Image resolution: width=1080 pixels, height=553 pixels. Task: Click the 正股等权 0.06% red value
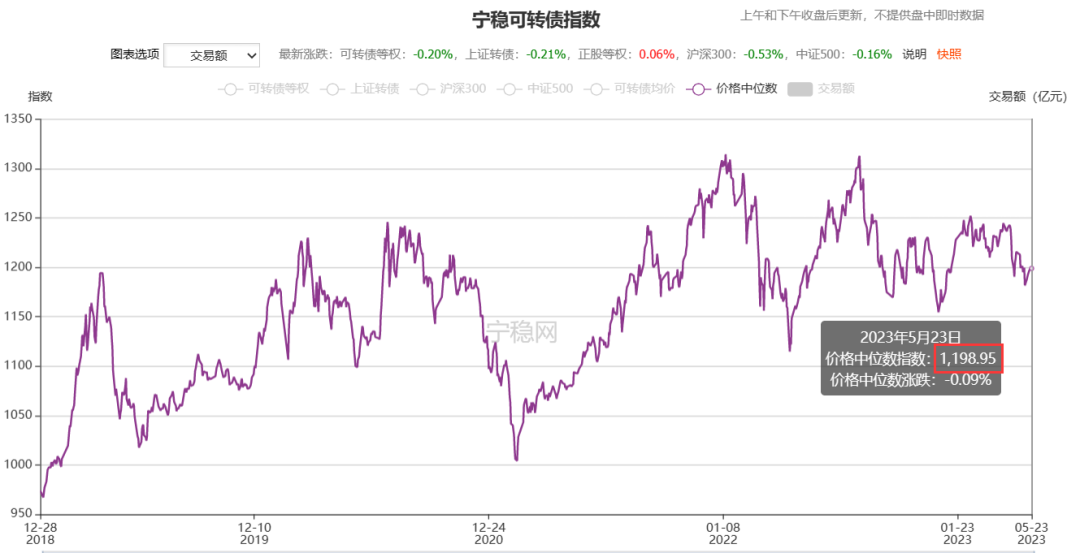656,54
